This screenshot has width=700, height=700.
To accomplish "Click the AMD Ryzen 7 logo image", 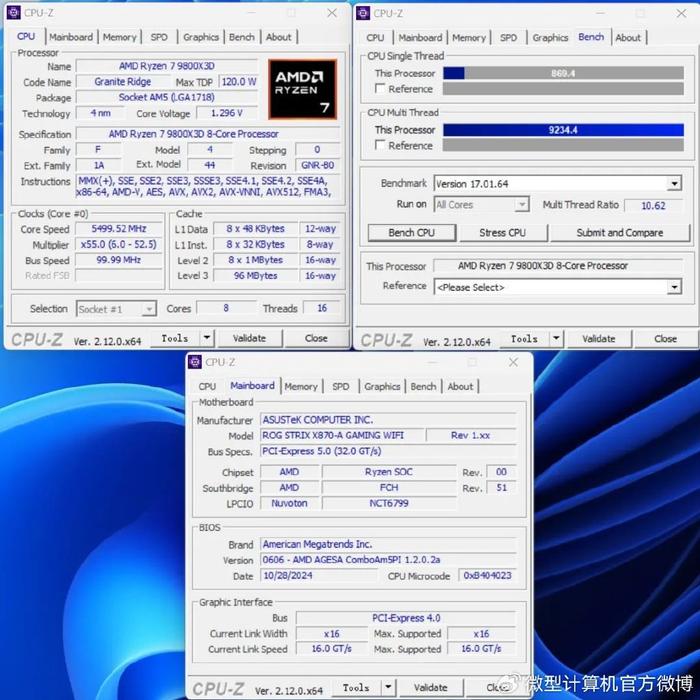I will 302,89.
